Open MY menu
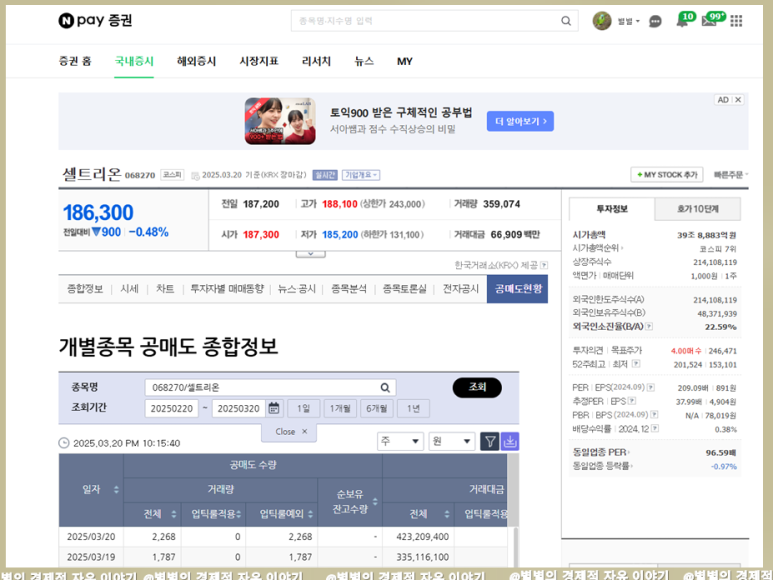Screen dimensions: 773x580 (x=405, y=61)
